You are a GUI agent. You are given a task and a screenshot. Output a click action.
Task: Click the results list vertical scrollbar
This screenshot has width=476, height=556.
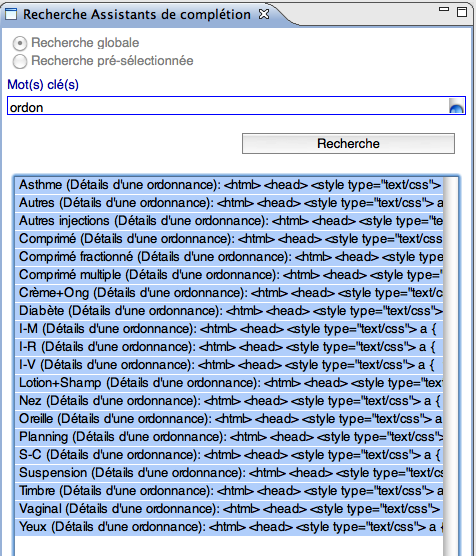pos(450,365)
